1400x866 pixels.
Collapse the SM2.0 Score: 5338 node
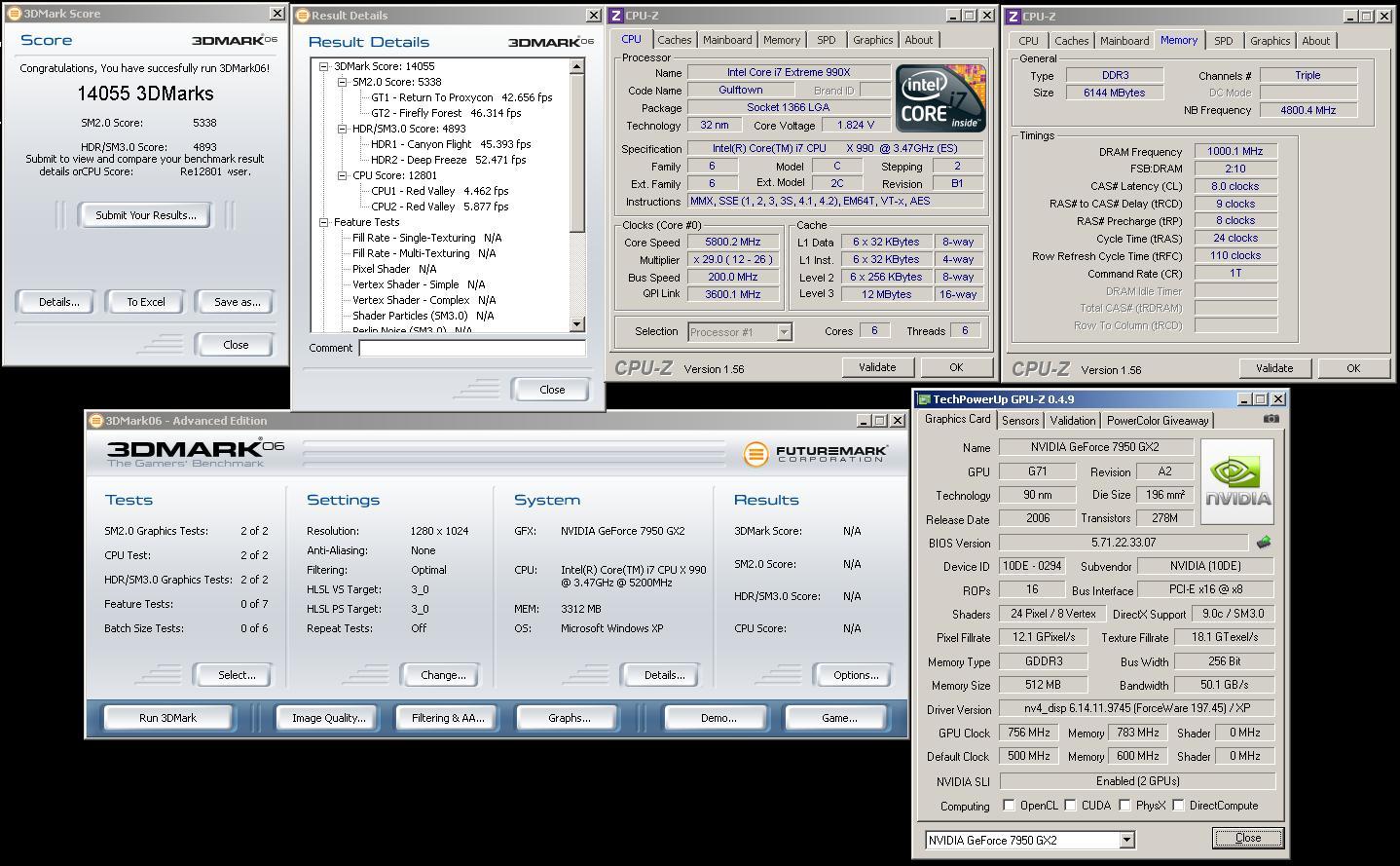(x=343, y=82)
